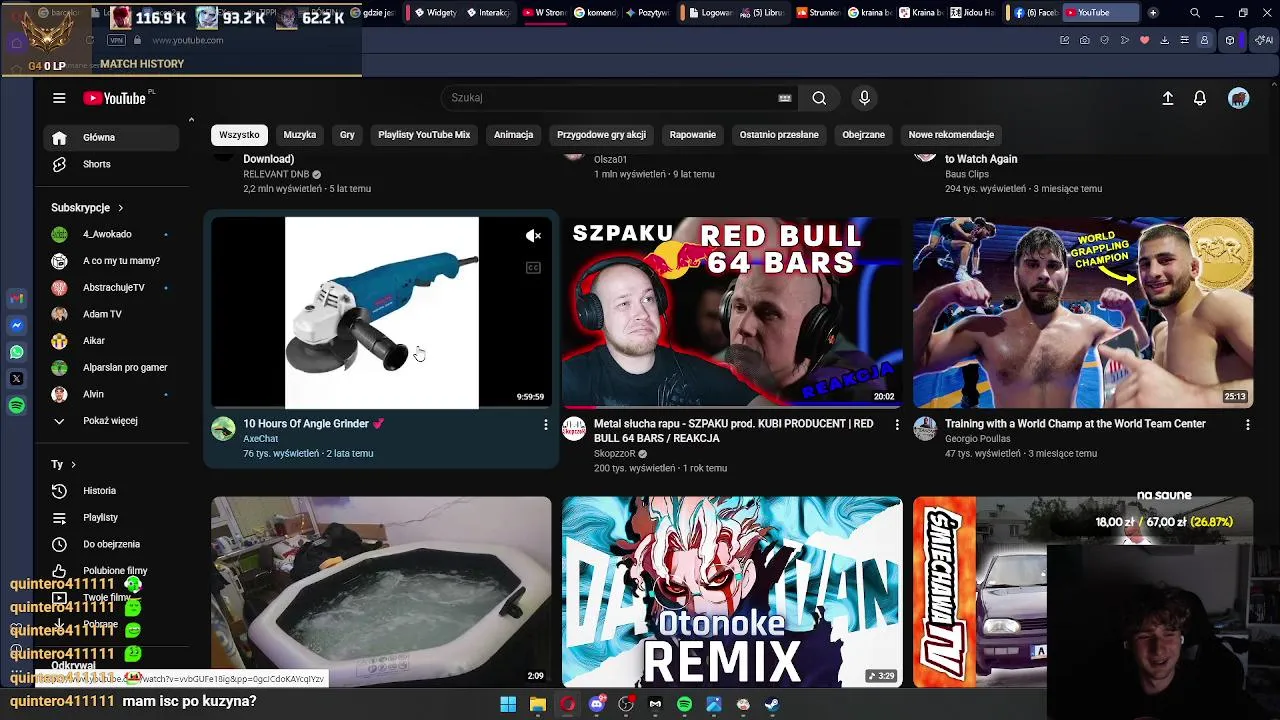Open the Windows Start button
1280x720 pixels.
click(x=508, y=704)
